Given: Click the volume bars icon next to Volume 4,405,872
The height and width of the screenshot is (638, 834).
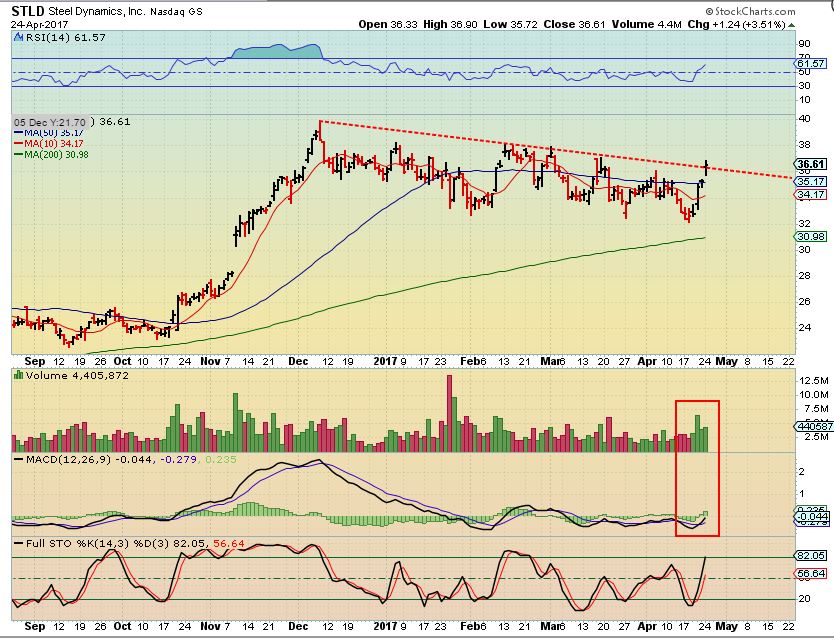Looking at the screenshot, I should (x=19, y=375).
